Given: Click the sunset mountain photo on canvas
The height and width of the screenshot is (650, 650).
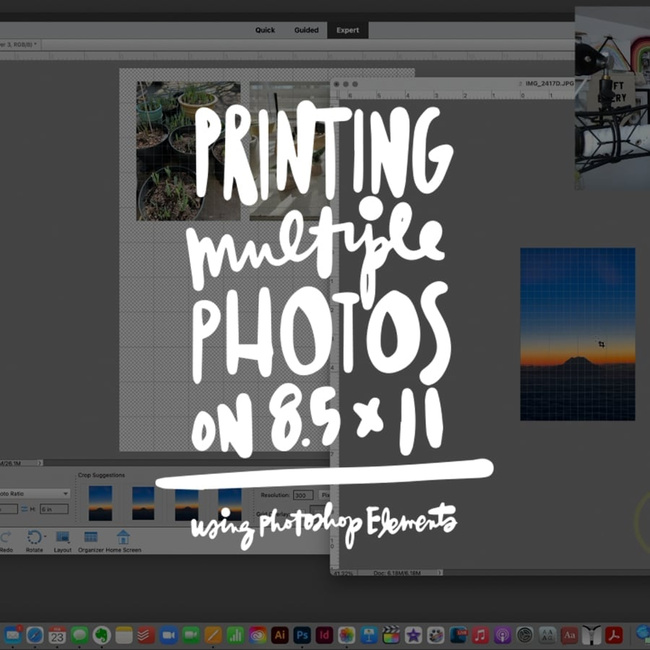Looking at the screenshot, I should (x=577, y=334).
